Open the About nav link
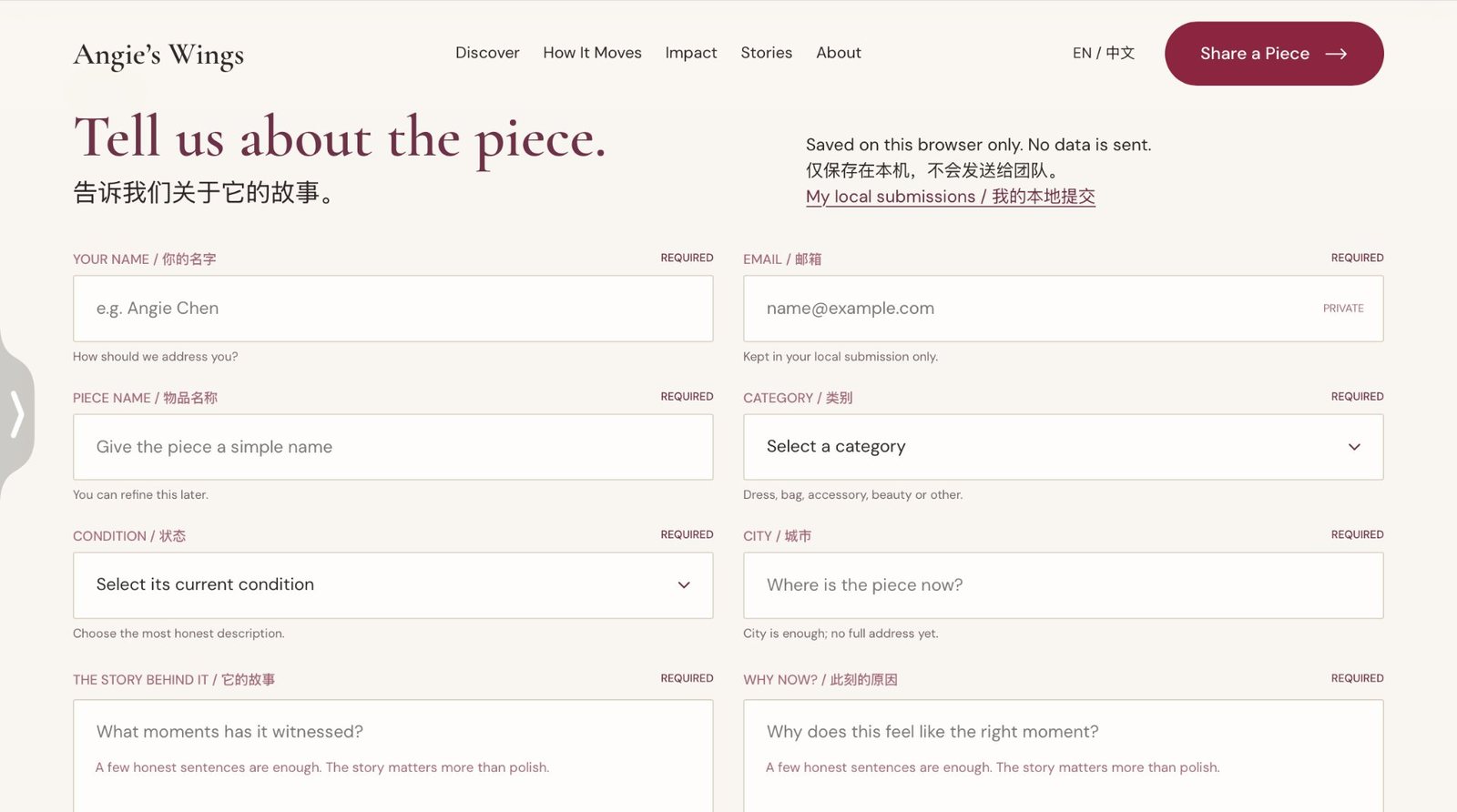Screen dimensions: 1457x812 pyautogui.click(x=839, y=53)
